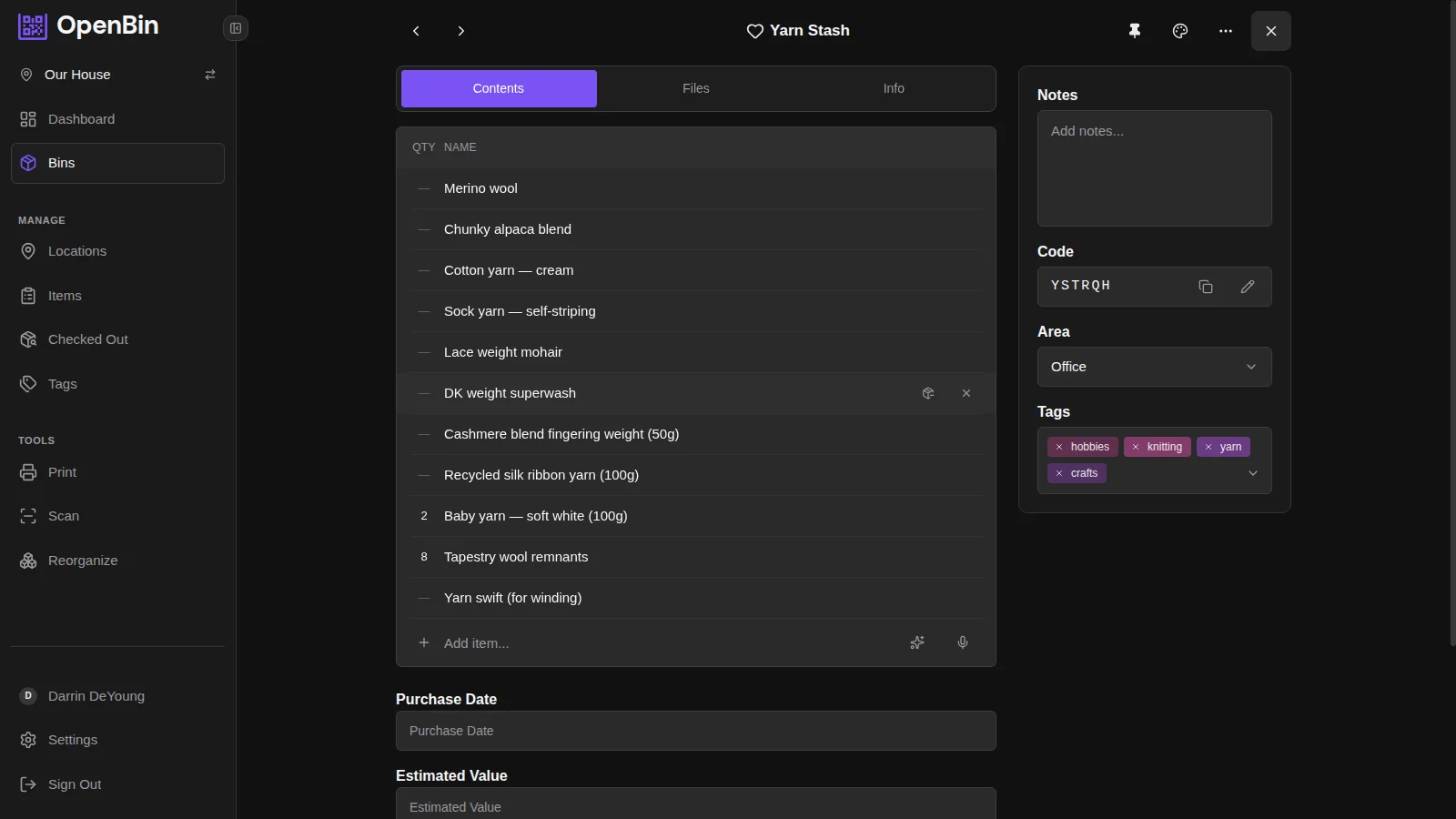Favorite Yarn Stash with the heart icon
The image size is (1456, 819).
(x=754, y=31)
